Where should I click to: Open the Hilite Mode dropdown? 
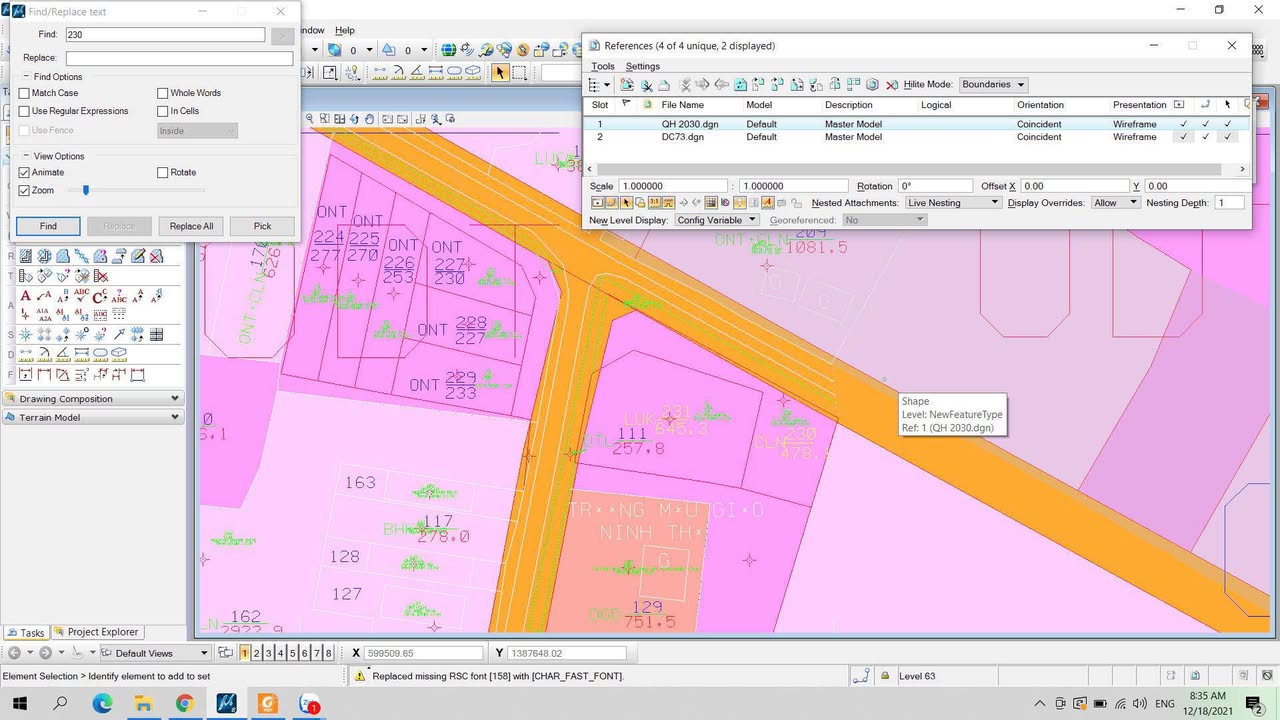[992, 85]
